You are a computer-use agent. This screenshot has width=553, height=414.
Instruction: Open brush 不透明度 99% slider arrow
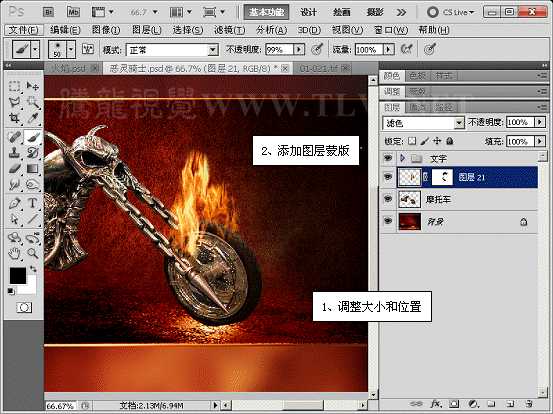(x=299, y=49)
